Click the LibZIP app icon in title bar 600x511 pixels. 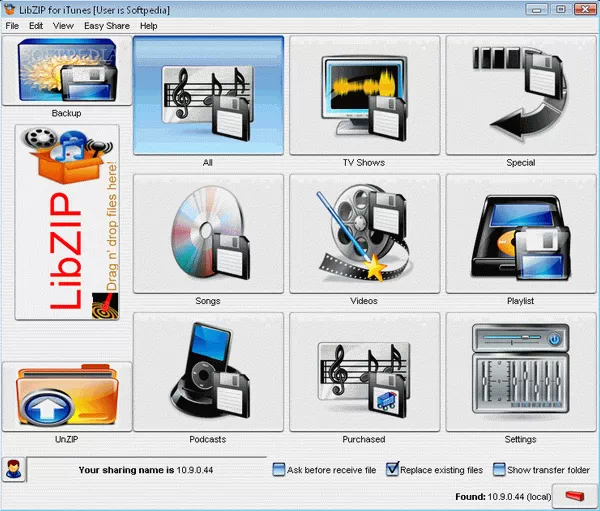(8, 9)
